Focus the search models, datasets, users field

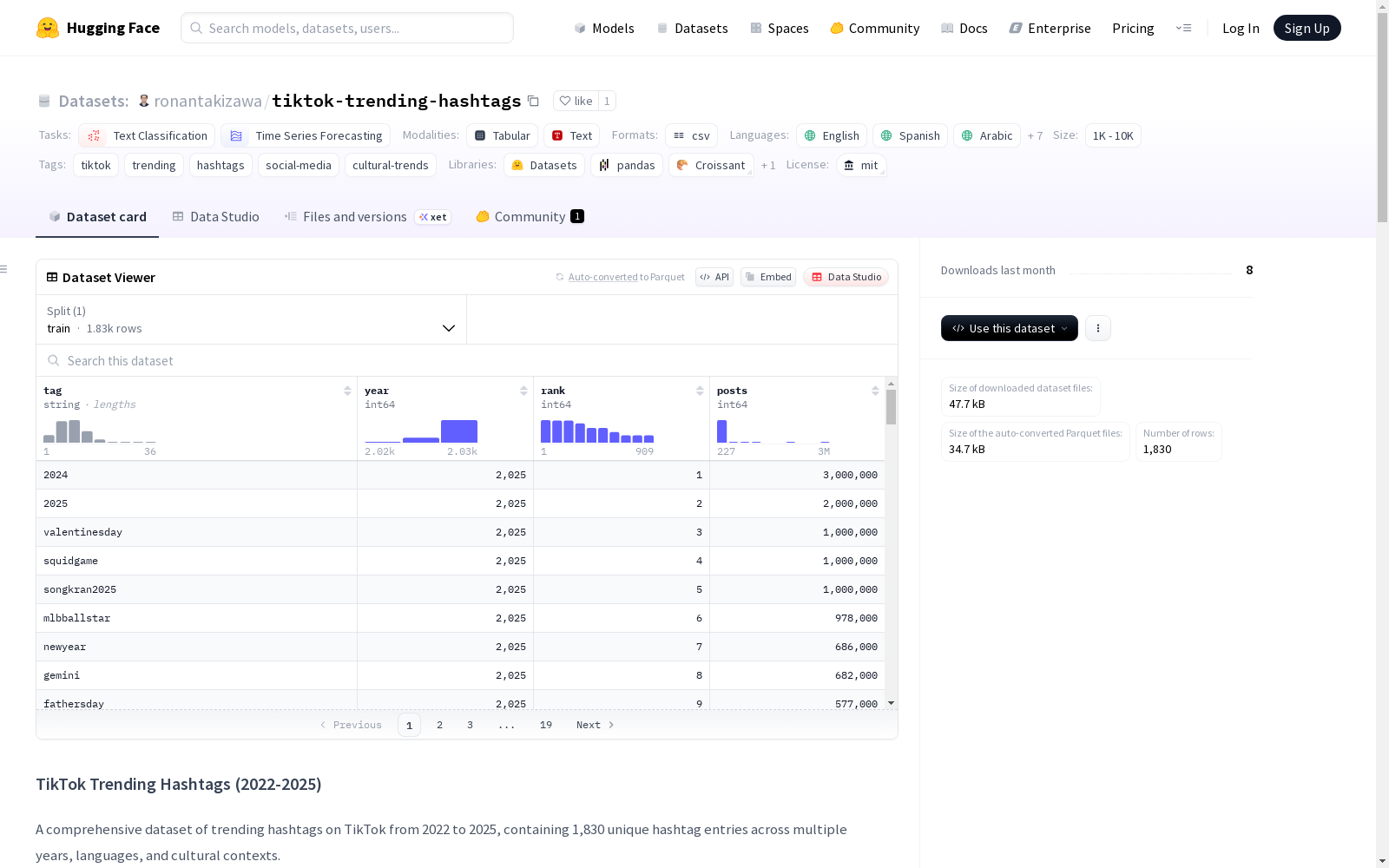pyautogui.click(x=347, y=28)
